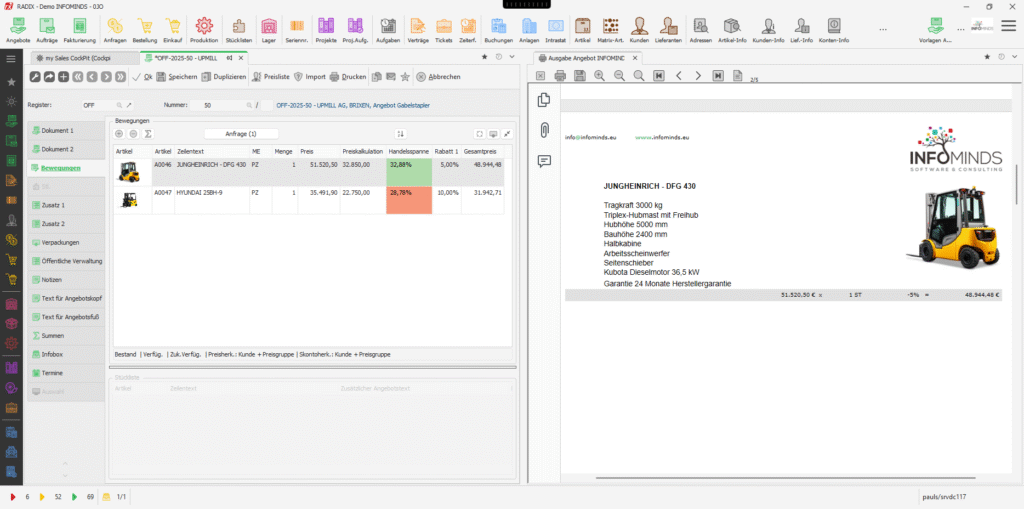
Task: Print from the report viewer toolbar
Action: pyautogui.click(x=560, y=76)
